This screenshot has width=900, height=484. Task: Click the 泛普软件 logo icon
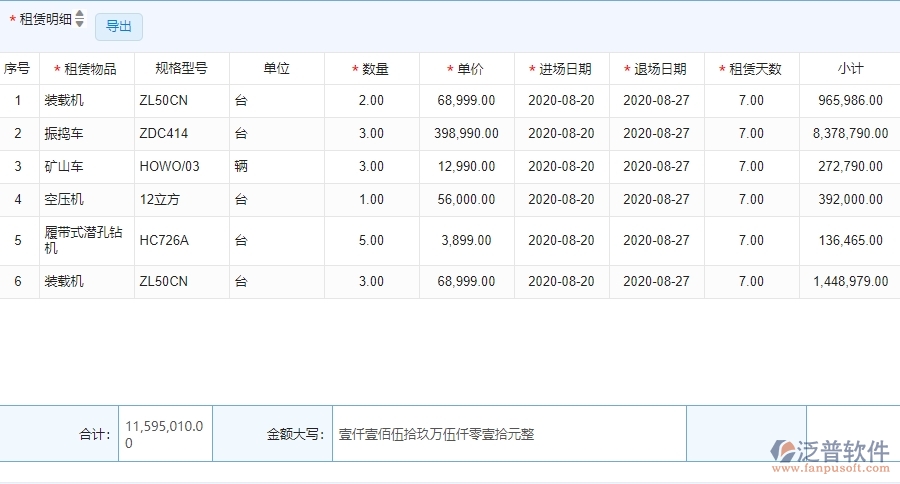783,451
